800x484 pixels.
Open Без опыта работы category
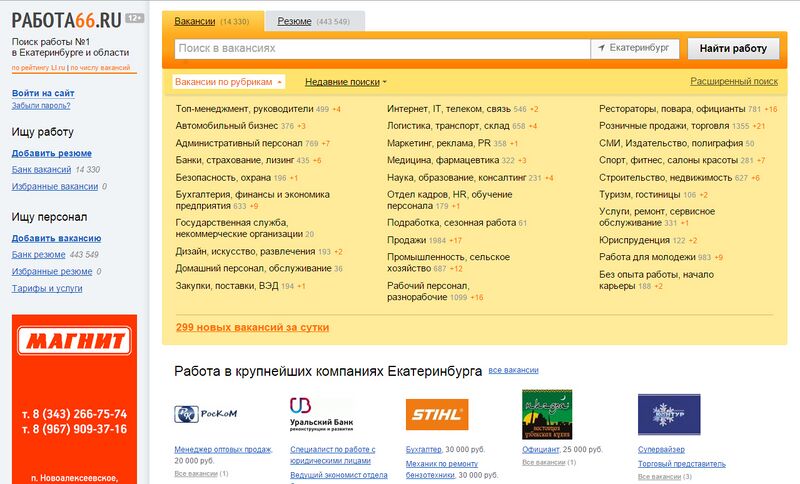click(656, 280)
